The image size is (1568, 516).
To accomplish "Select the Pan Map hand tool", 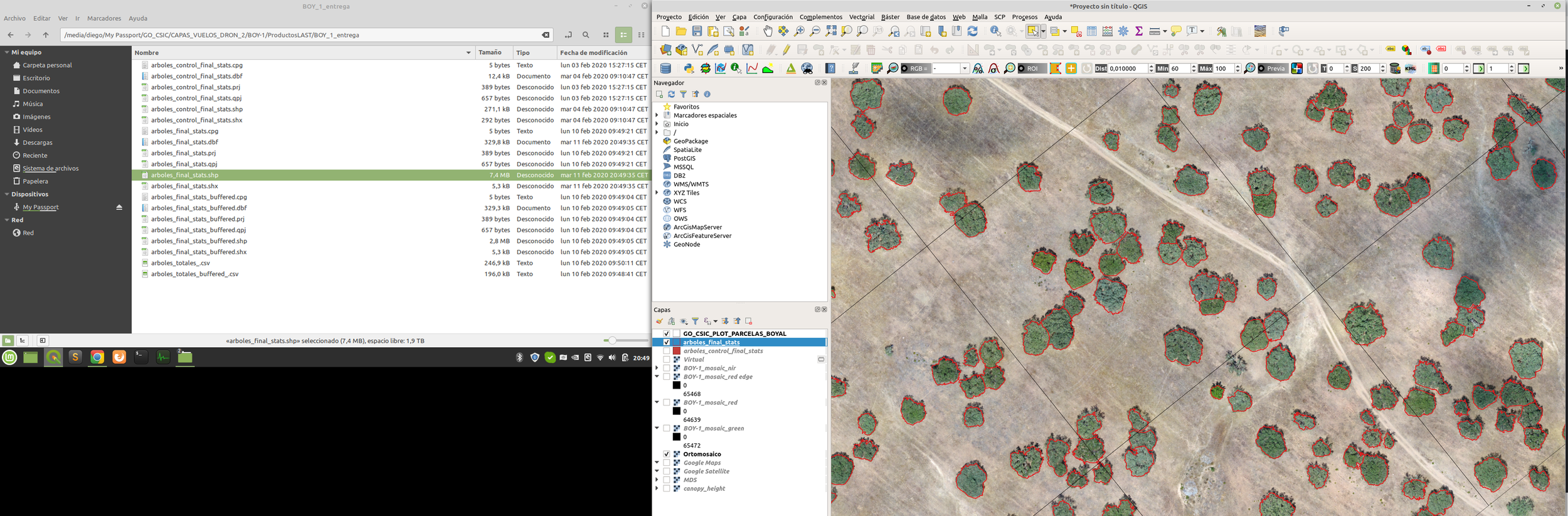I will point(768,31).
